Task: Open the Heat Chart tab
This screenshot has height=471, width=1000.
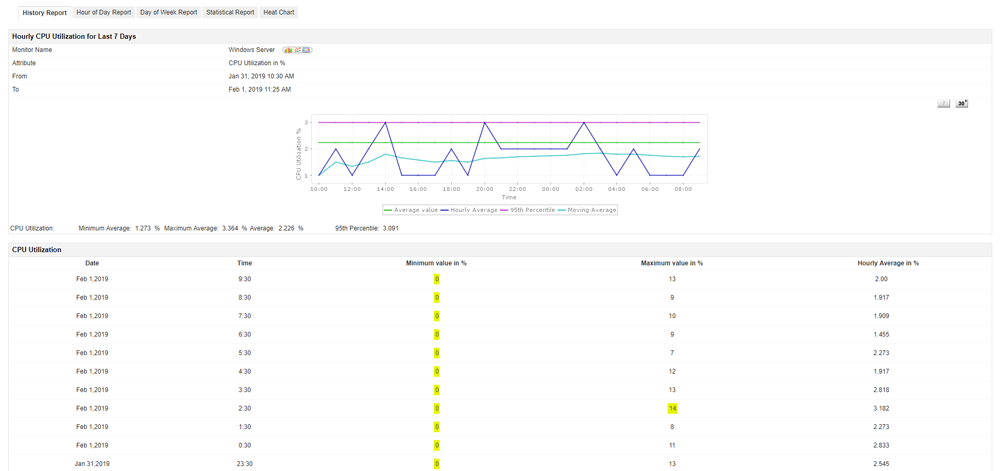Action: tap(279, 13)
